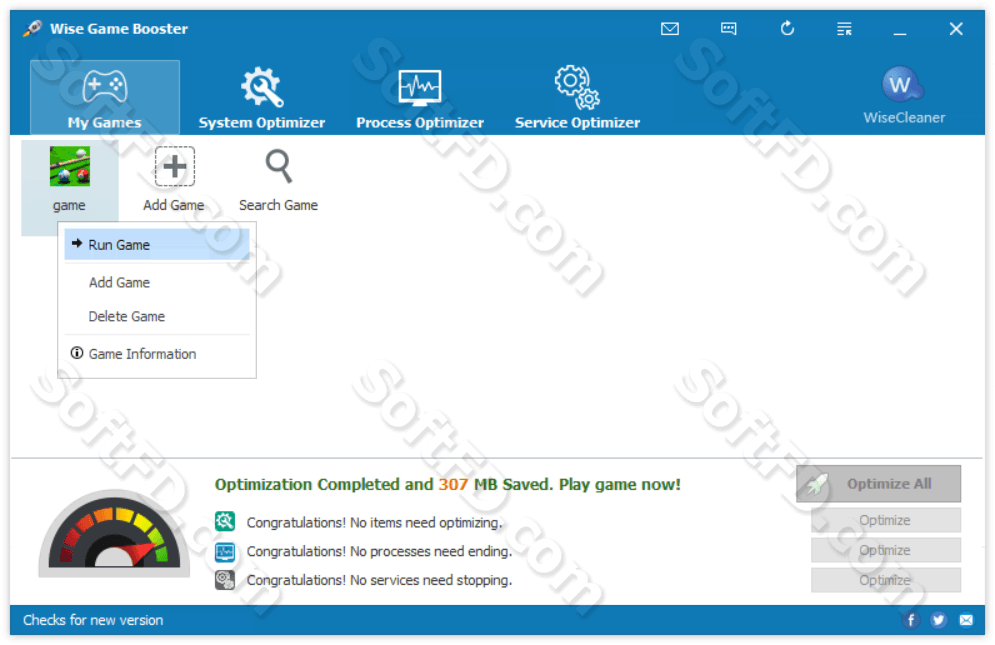Click Optimize button for system items row
The height and width of the screenshot is (645, 995).
point(885,521)
